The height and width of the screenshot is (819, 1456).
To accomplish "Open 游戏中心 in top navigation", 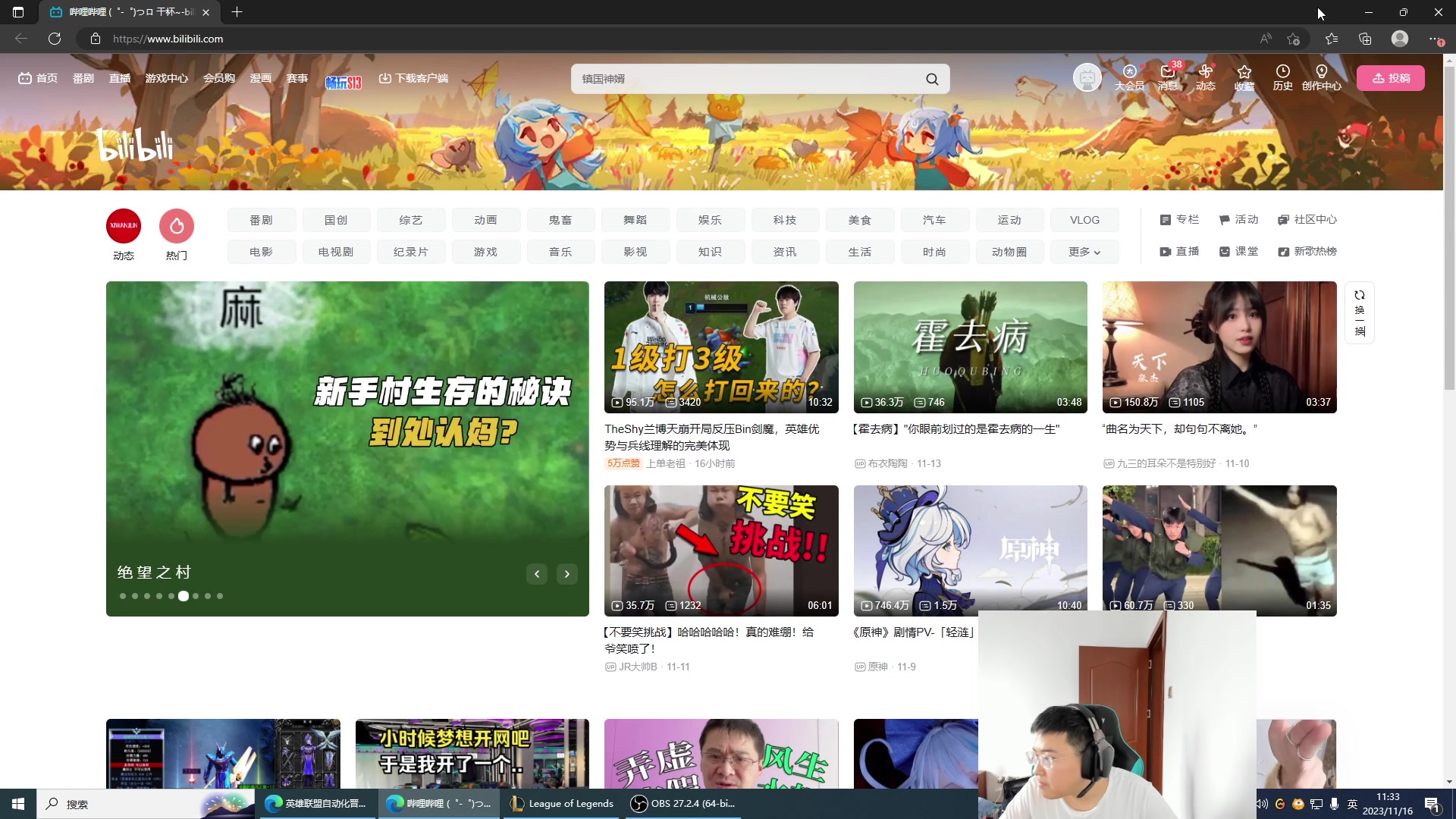I will [167, 78].
